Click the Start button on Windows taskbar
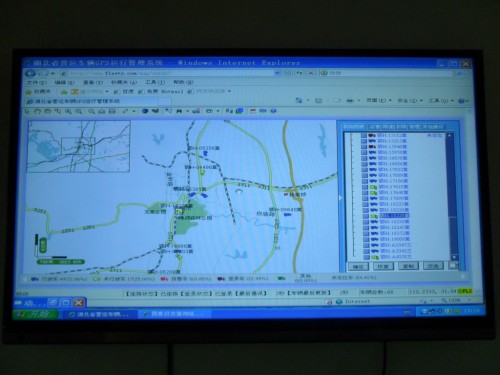Viewport: 500px width, 375px height. (x=35, y=314)
